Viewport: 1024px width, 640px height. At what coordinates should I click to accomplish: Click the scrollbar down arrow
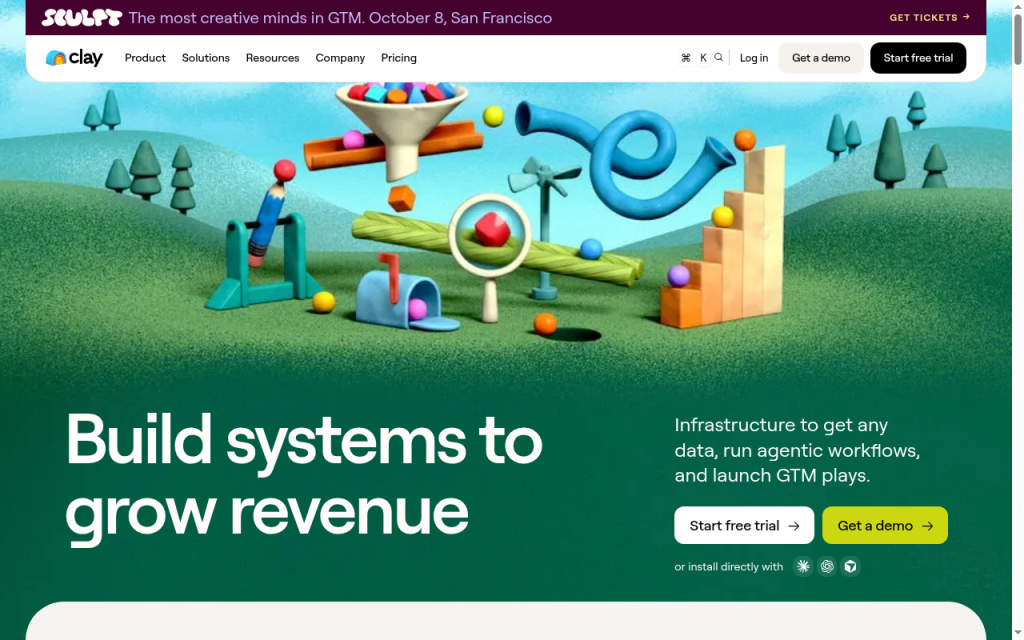(x=1017, y=633)
